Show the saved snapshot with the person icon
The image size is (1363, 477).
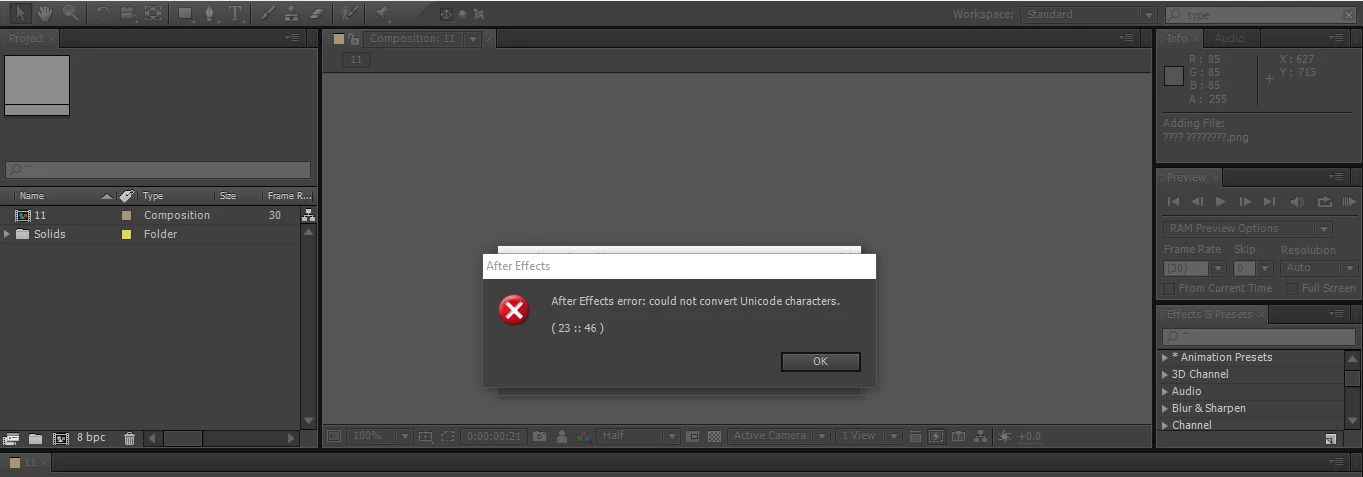562,436
